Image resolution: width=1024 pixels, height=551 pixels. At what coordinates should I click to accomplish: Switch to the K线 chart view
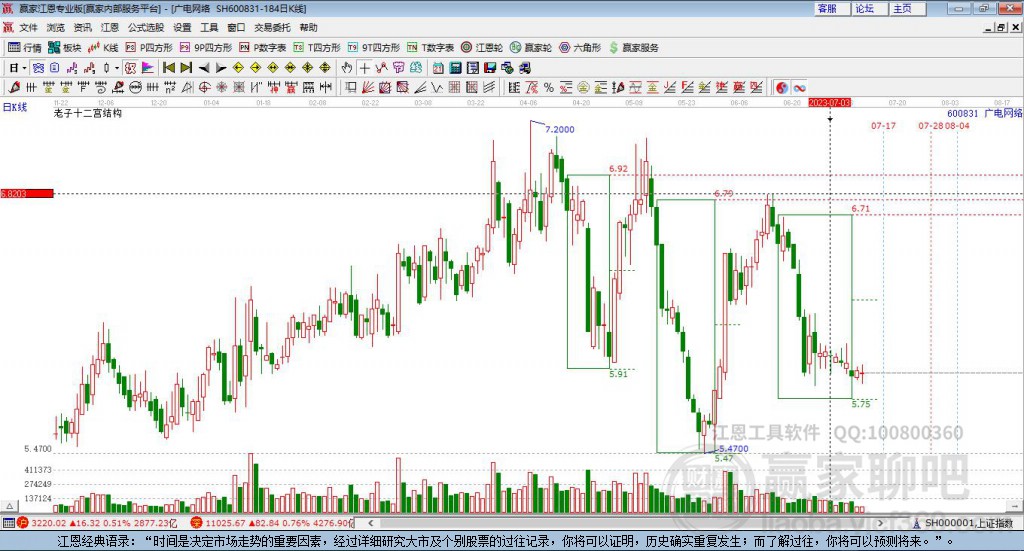pyautogui.click(x=103, y=48)
